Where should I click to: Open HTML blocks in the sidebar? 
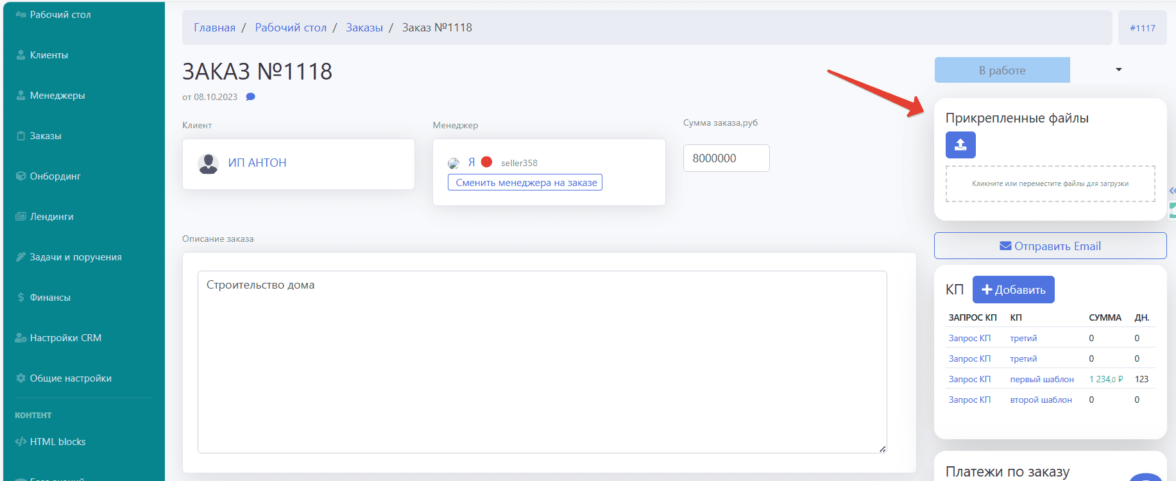click(x=58, y=441)
